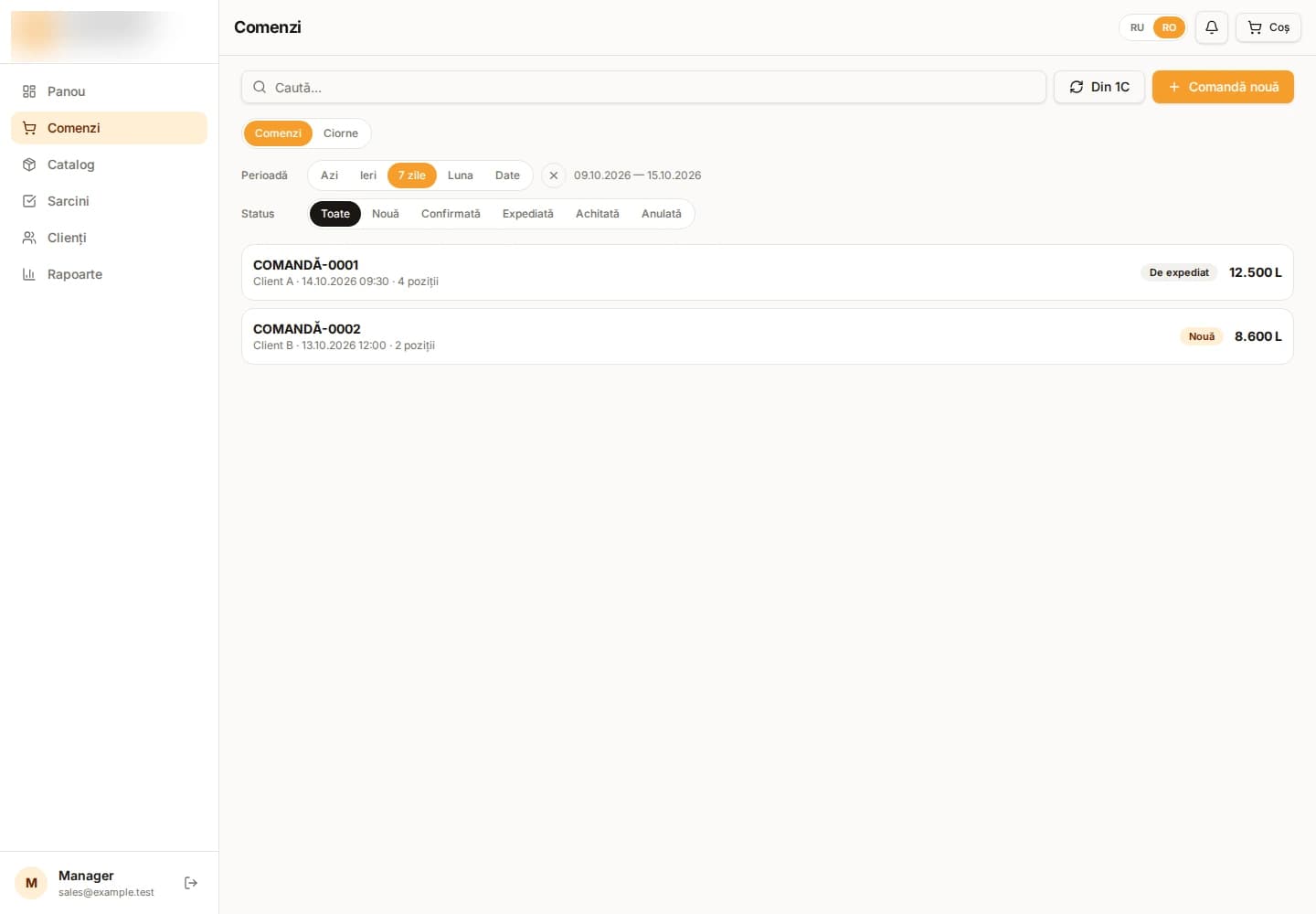This screenshot has width=1316, height=914.
Task: Select the Comenzi orders tab
Action: click(x=278, y=133)
